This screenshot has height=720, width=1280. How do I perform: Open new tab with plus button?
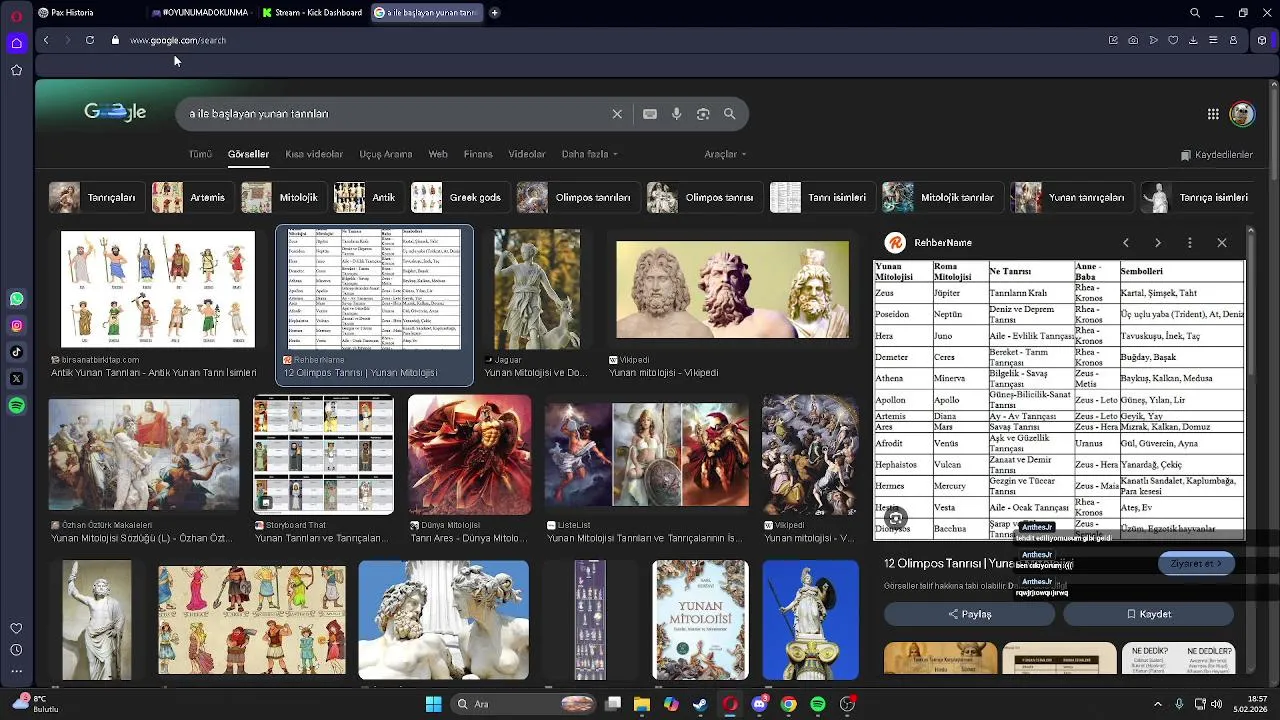tap(494, 13)
